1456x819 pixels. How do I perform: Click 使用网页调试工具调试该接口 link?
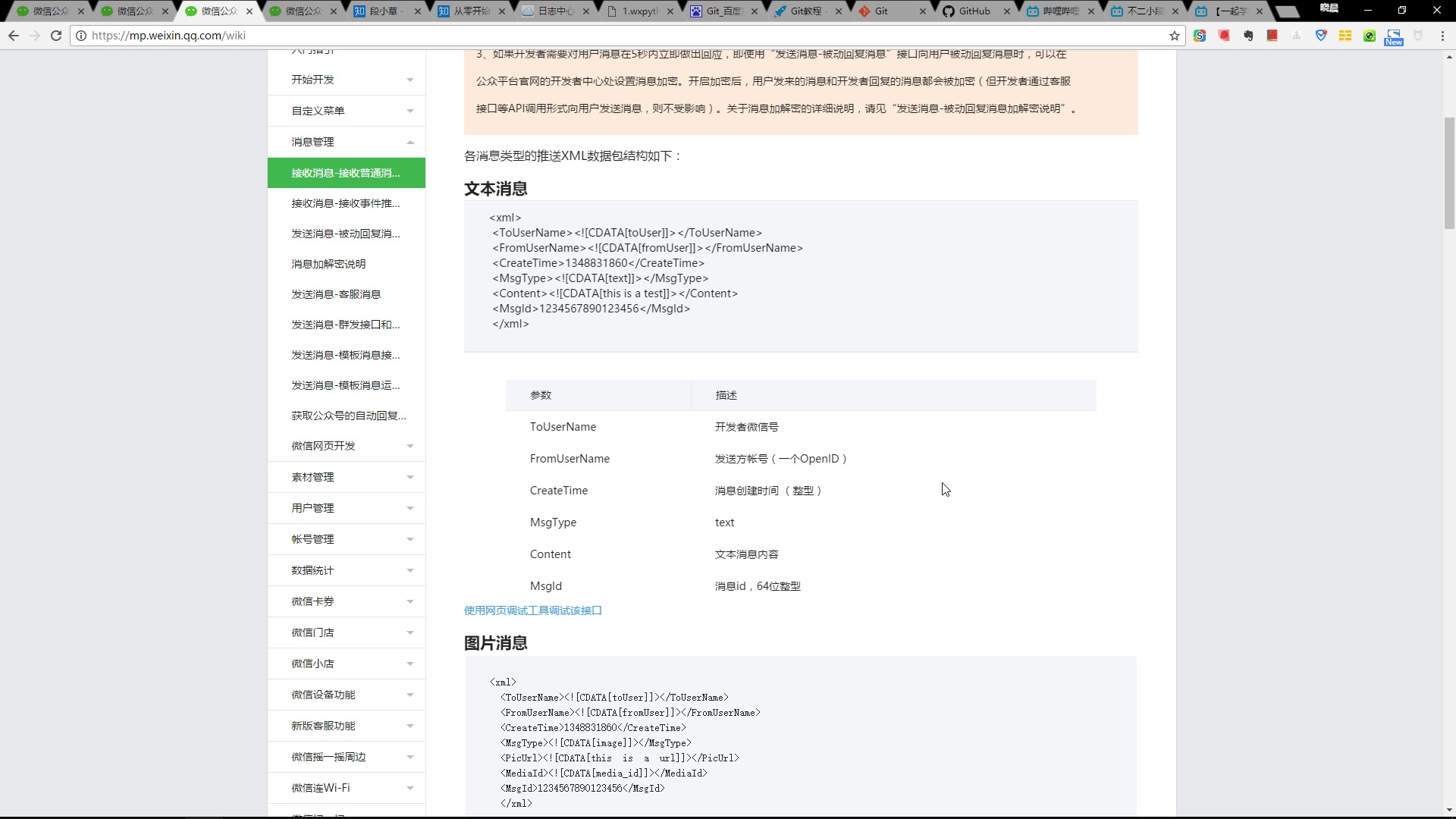point(532,610)
